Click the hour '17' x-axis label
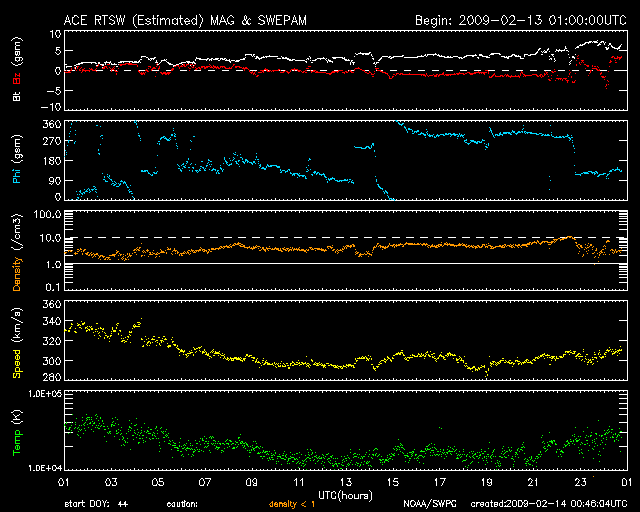This screenshot has height=512, width=640. click(x=440, y=483)
